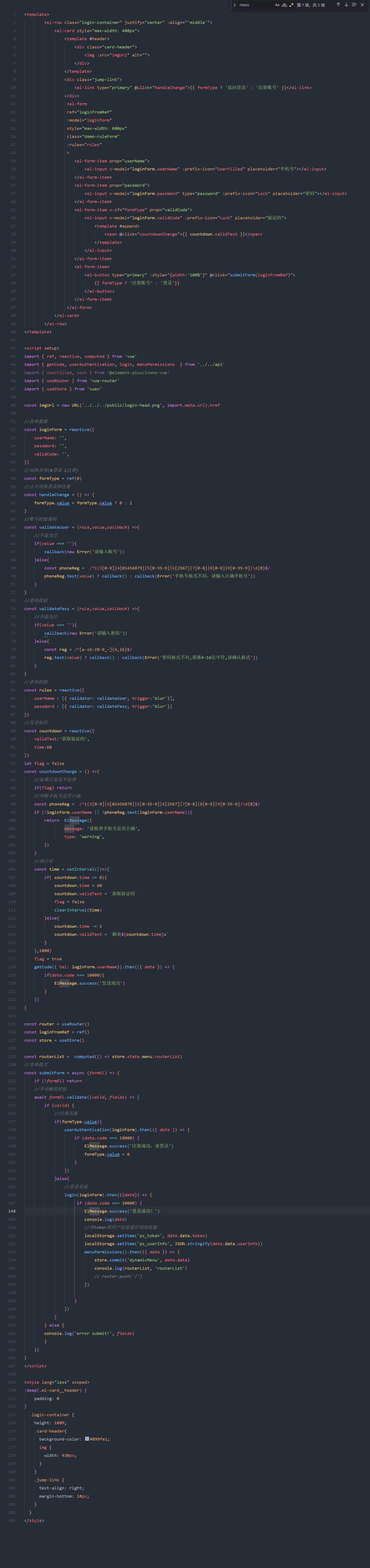This screenshot has width=370, height=1568.
Task: Click 'clearInterval(time)' line
Action: click(x=78, y=909)
